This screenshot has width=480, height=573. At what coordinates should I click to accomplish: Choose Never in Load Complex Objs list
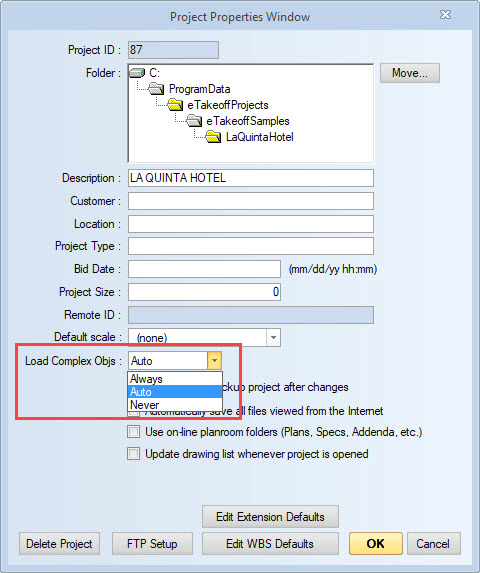pos(175,405)
